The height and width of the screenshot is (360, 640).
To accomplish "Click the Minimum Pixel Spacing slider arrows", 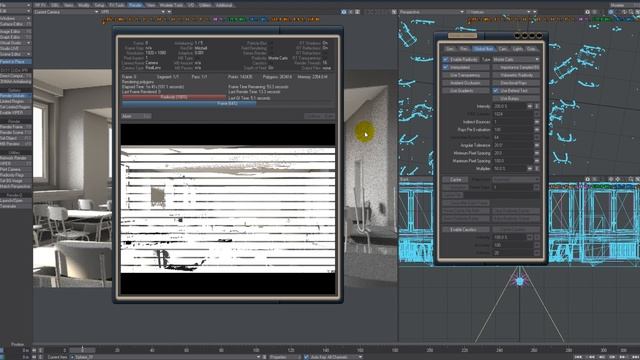I will point(537,153).
